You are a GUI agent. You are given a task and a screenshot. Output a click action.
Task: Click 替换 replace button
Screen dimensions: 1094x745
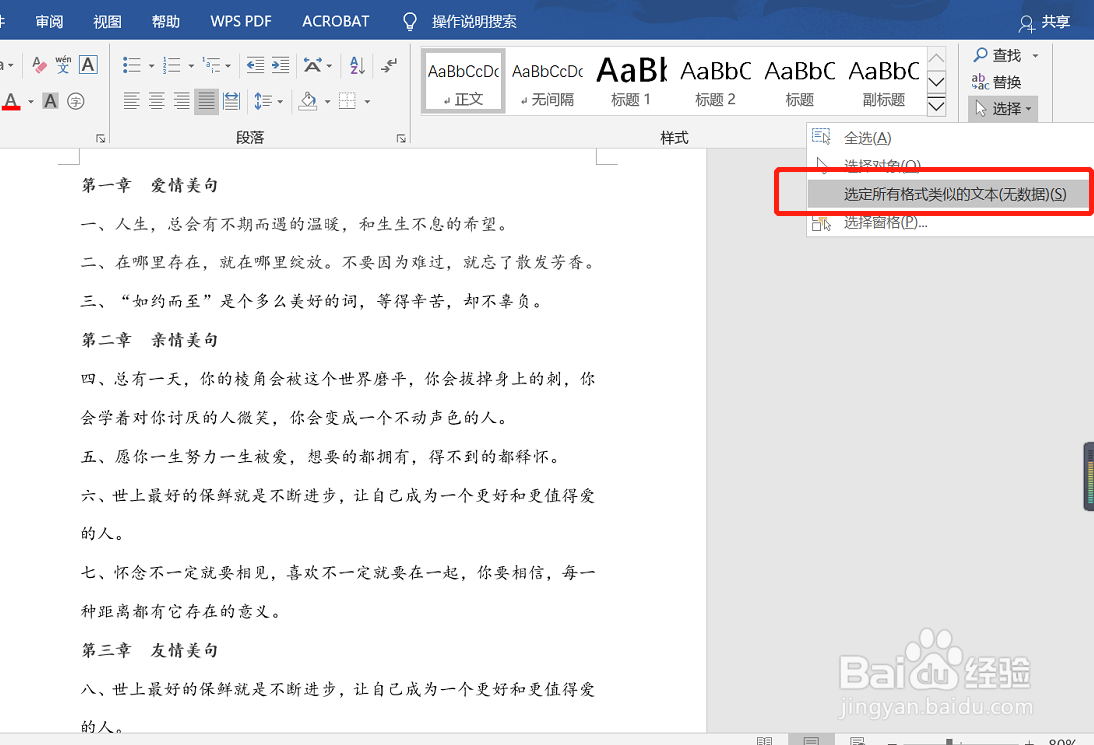click(x=996, y=82)
